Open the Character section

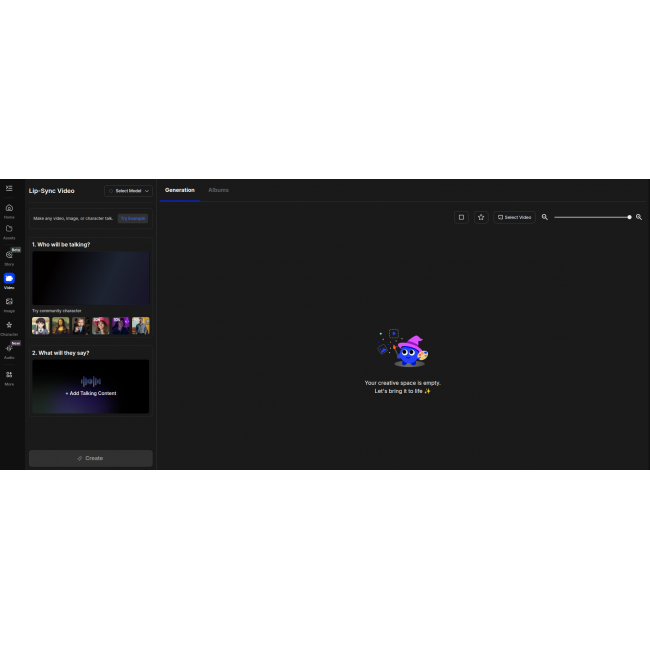[9, 326]
